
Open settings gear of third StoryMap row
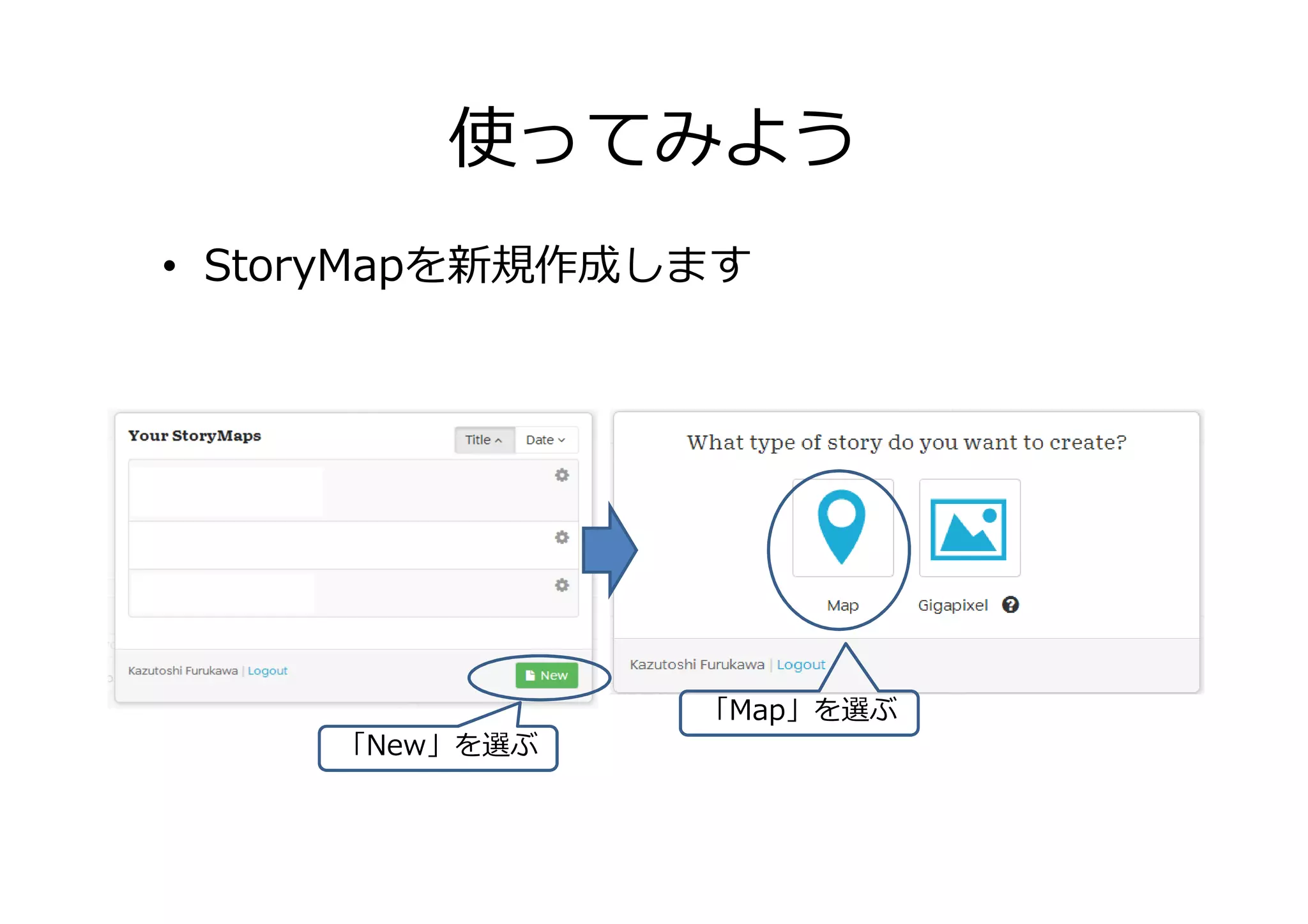561,585
